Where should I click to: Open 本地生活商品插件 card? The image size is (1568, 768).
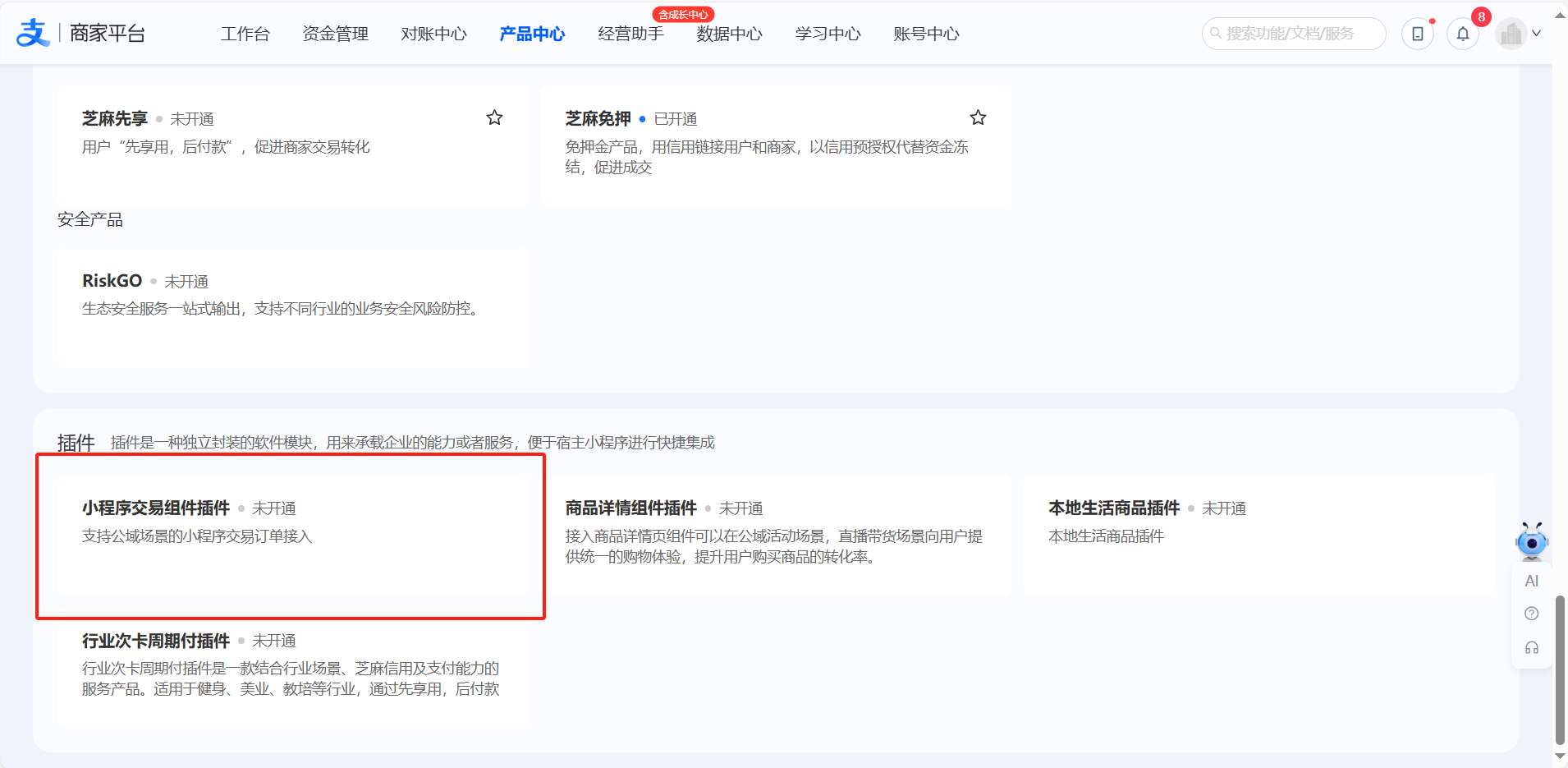(x=1259, y=535)
